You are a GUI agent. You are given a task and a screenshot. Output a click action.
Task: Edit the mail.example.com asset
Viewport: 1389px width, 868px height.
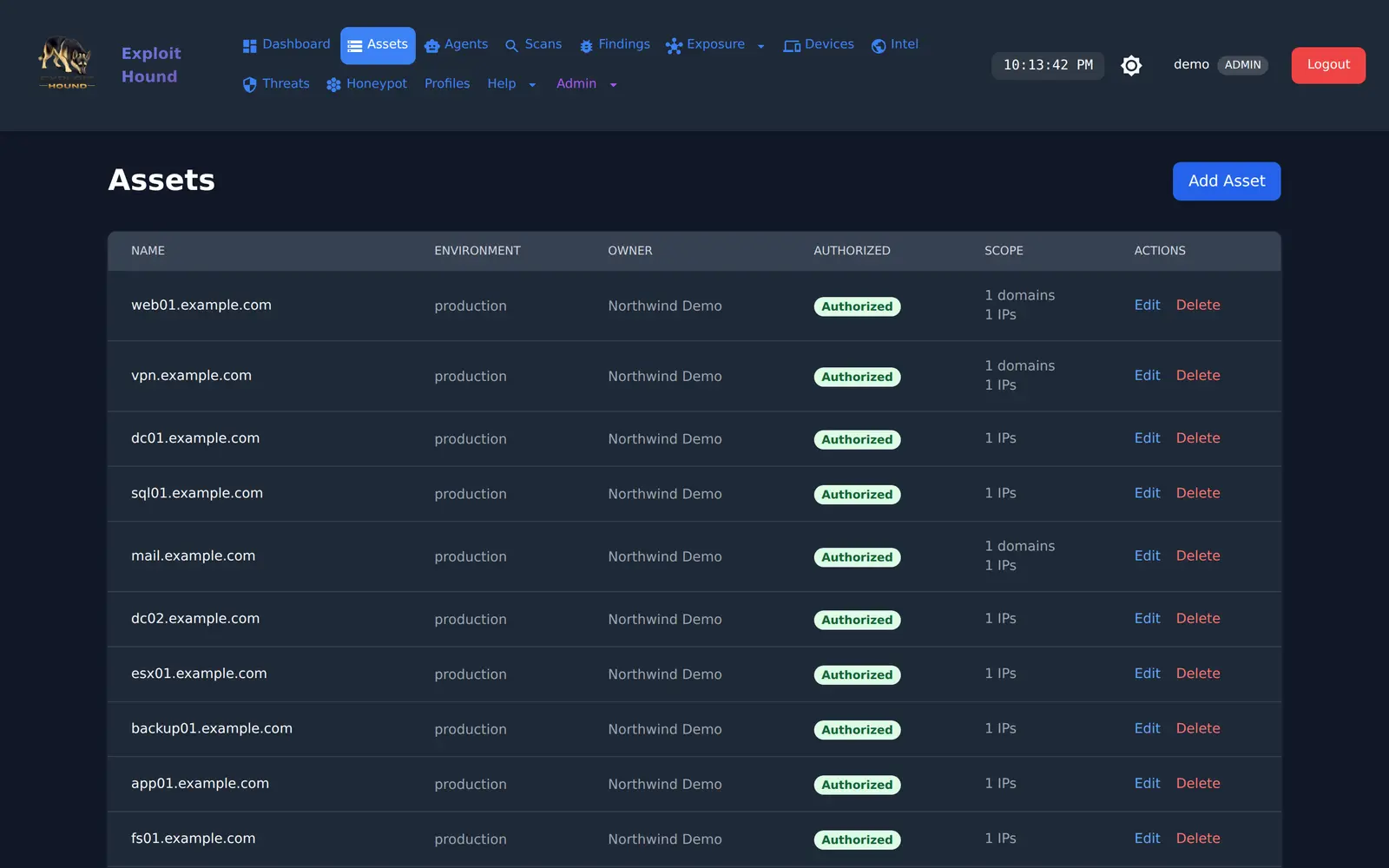click(x=1147, y=556)
